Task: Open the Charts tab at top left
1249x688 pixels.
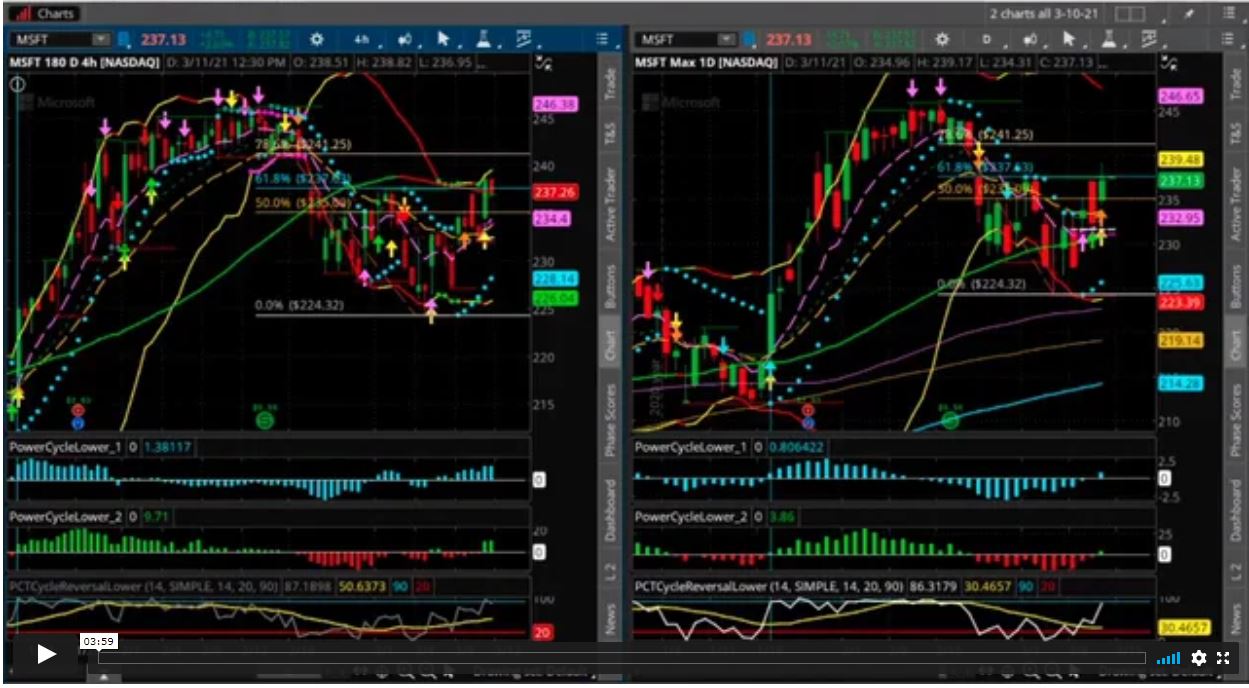Action: tap(45, 14)
